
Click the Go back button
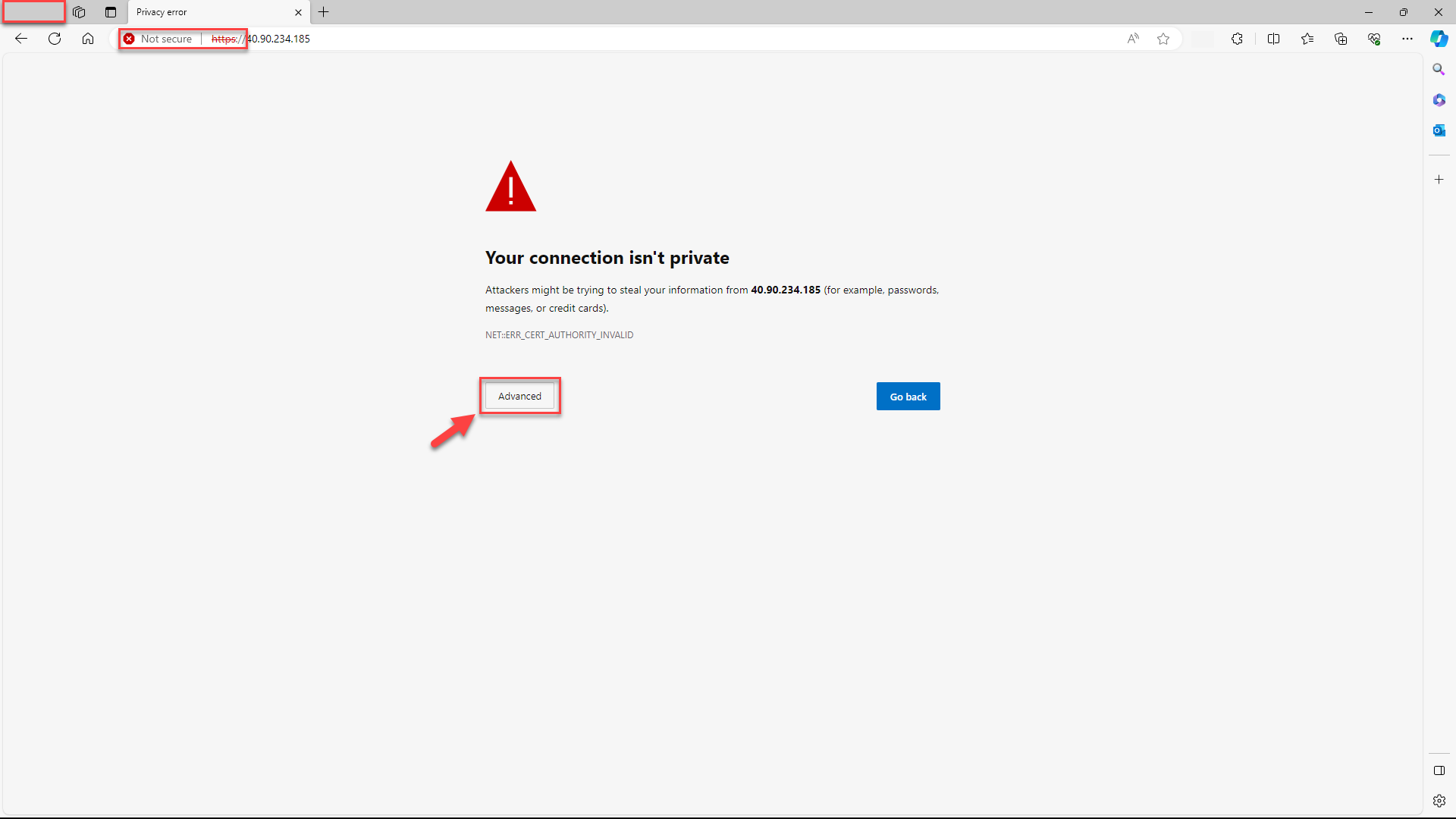[x=908, y=396]
